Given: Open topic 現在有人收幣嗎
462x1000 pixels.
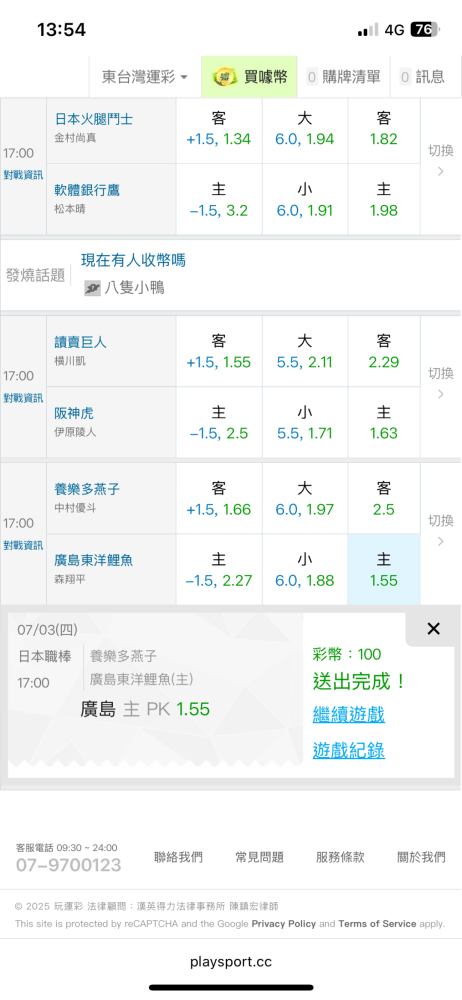Looking at the screenshot, I should (133, 260).
